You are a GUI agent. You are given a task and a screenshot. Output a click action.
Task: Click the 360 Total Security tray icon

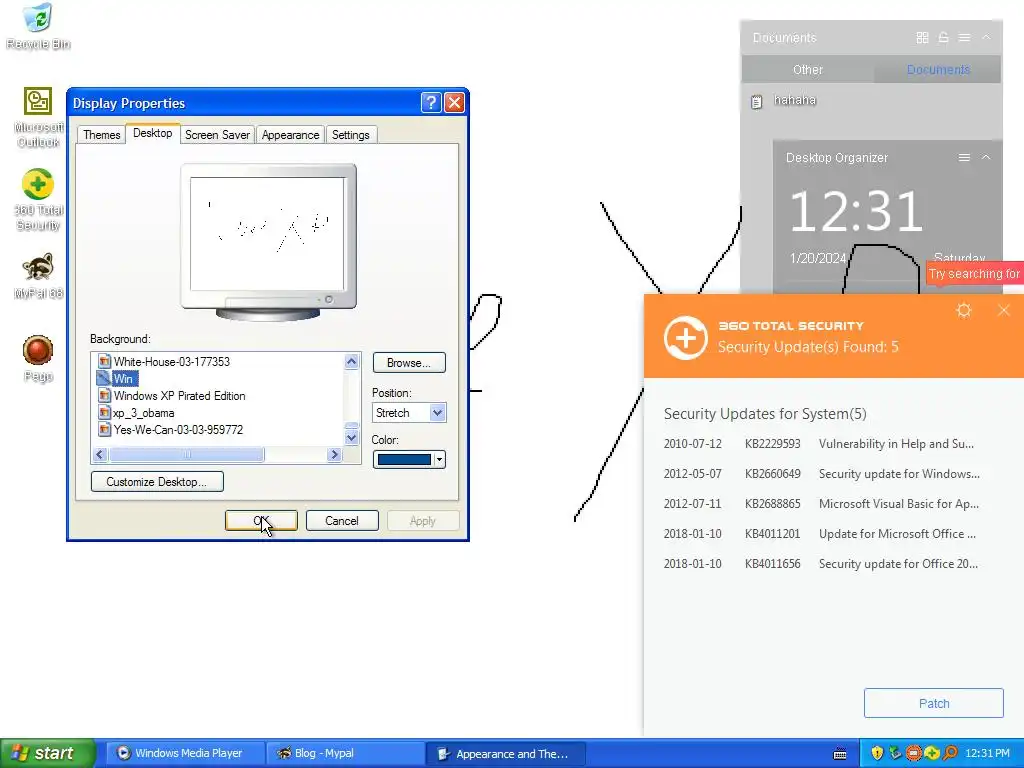click(x=931, y=753)
